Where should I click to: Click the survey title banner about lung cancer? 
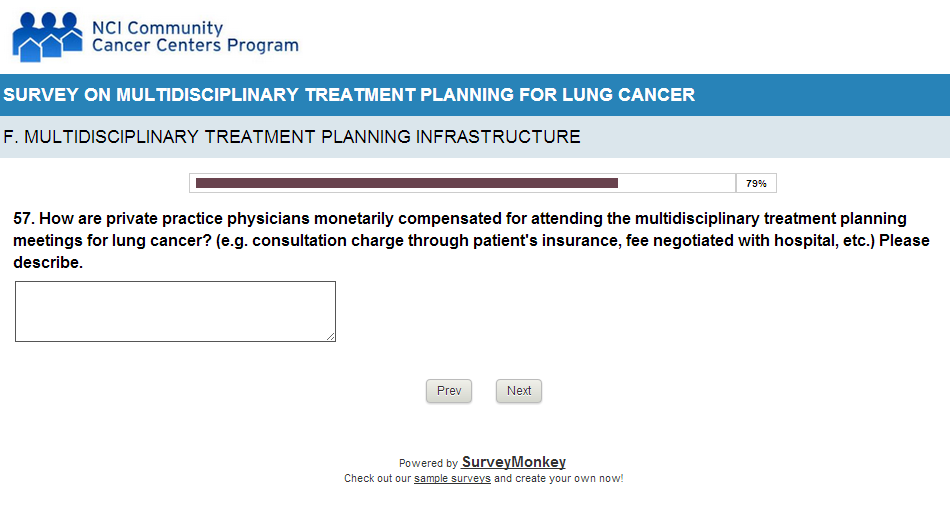(x=348, y=96)
